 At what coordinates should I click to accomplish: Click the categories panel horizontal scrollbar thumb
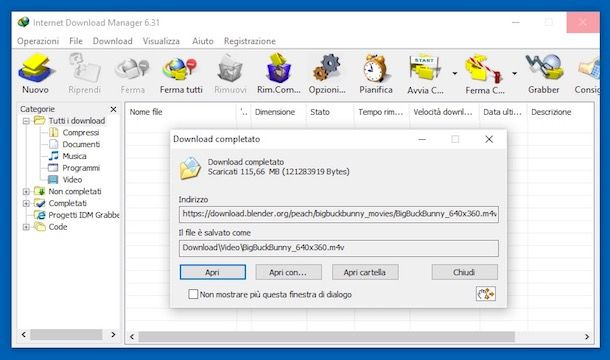coord(67,335)
